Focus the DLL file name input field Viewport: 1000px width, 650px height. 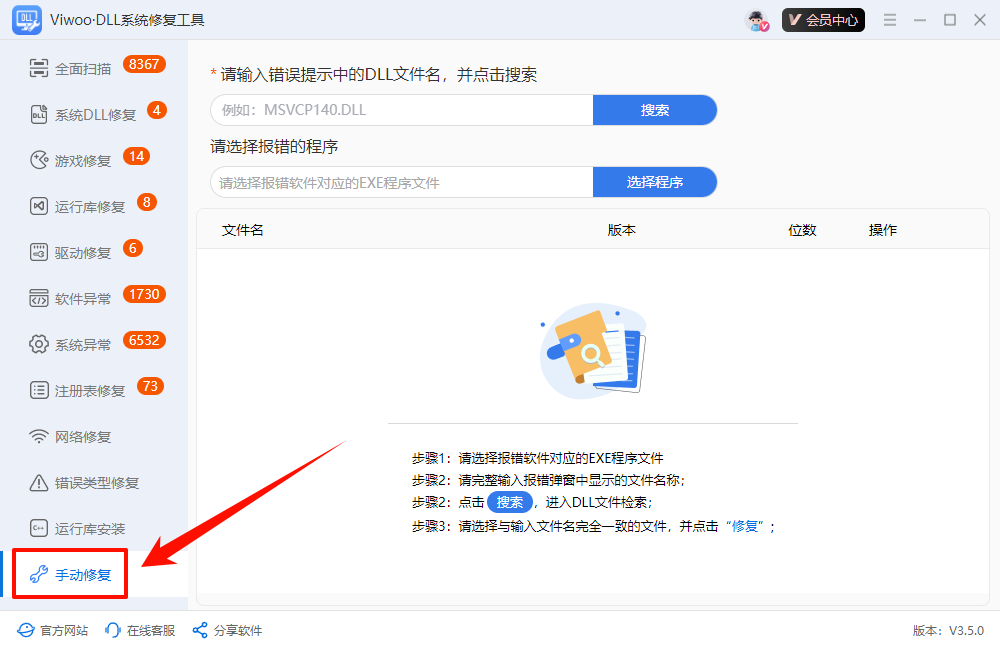tap(402, 110)
